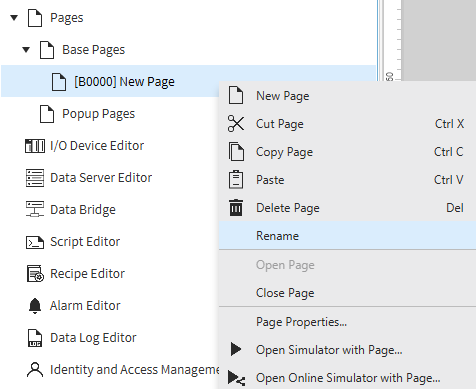
Task: Click the Delete Page trash icon
Action: [x=236, y=208]
